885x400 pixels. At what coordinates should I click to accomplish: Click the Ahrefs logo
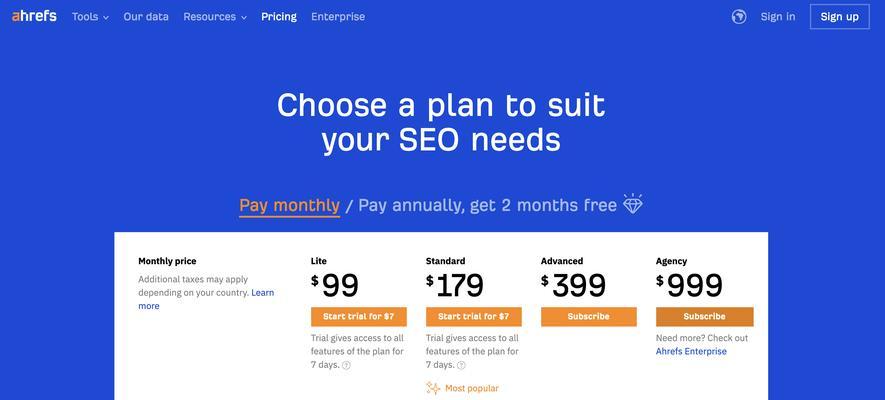[34, 16]
